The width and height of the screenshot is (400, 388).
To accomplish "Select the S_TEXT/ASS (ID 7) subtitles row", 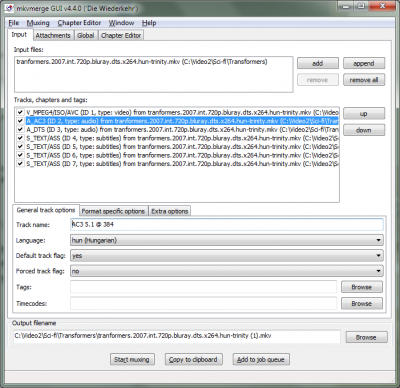I will [182, 164].
